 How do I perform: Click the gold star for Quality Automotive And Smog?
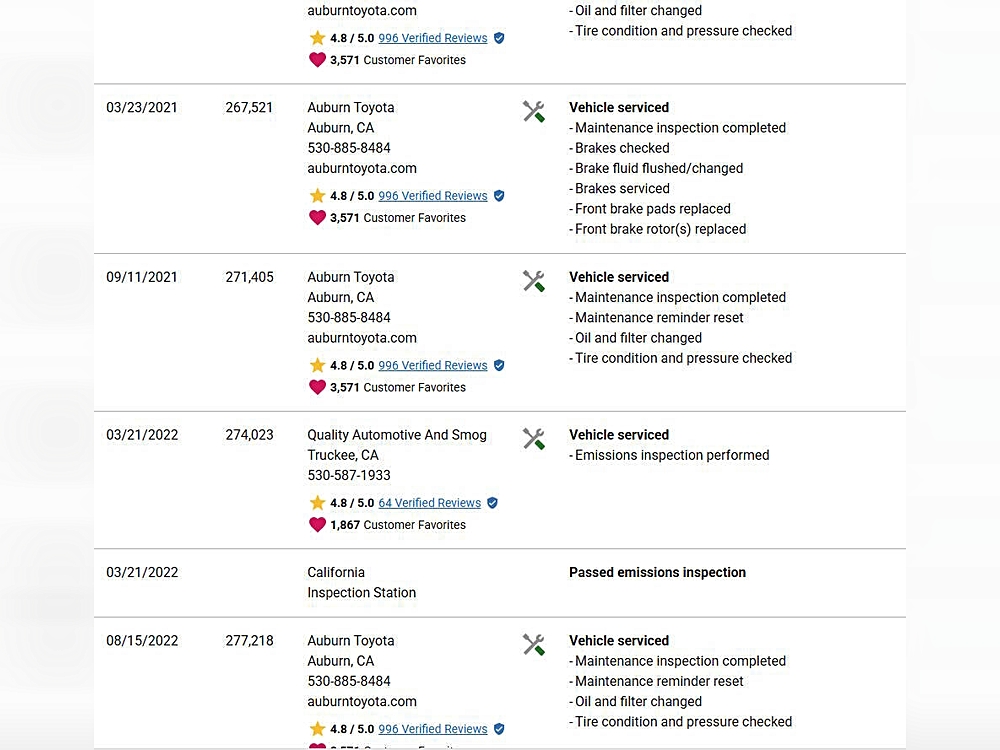tap(317, 503)
